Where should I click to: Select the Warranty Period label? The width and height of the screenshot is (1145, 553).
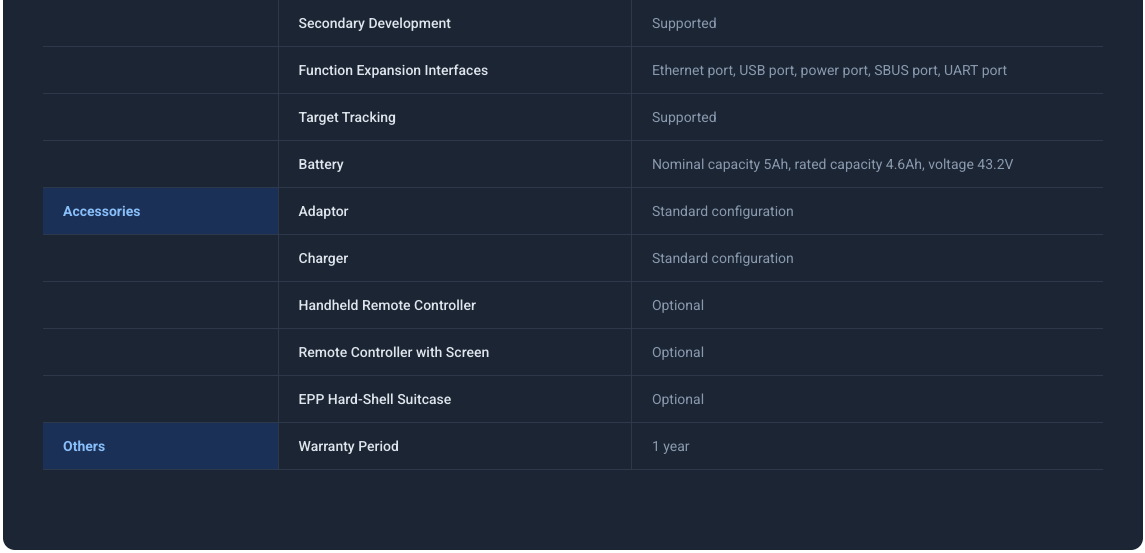(348, 446)
